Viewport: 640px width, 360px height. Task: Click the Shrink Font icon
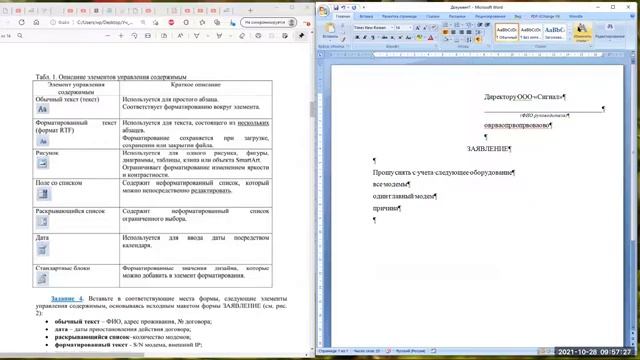tap(425, 28)
